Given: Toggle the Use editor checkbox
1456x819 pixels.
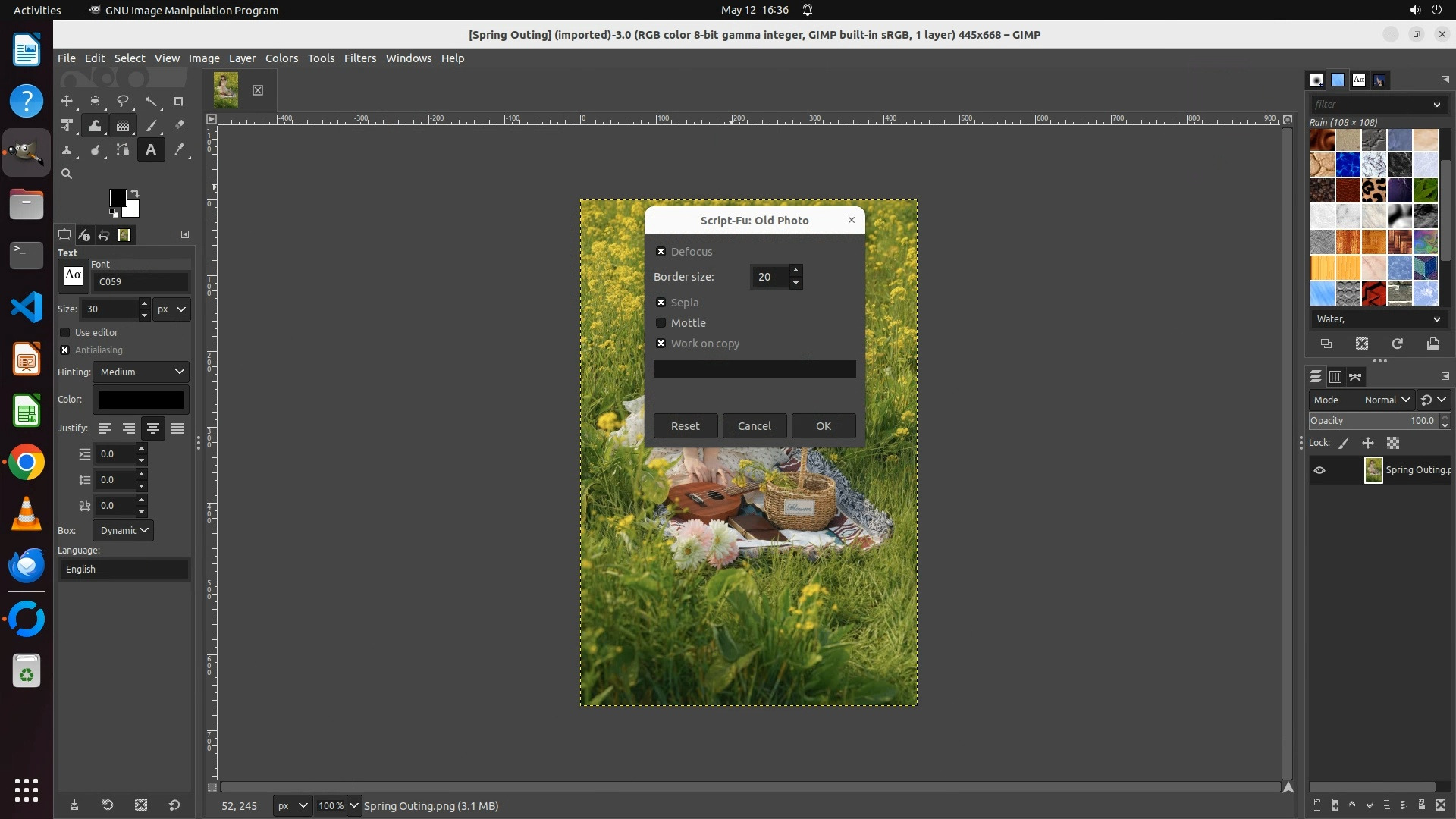Looking at the screenshot, I should pyautogui.click(x=65, y=333).
